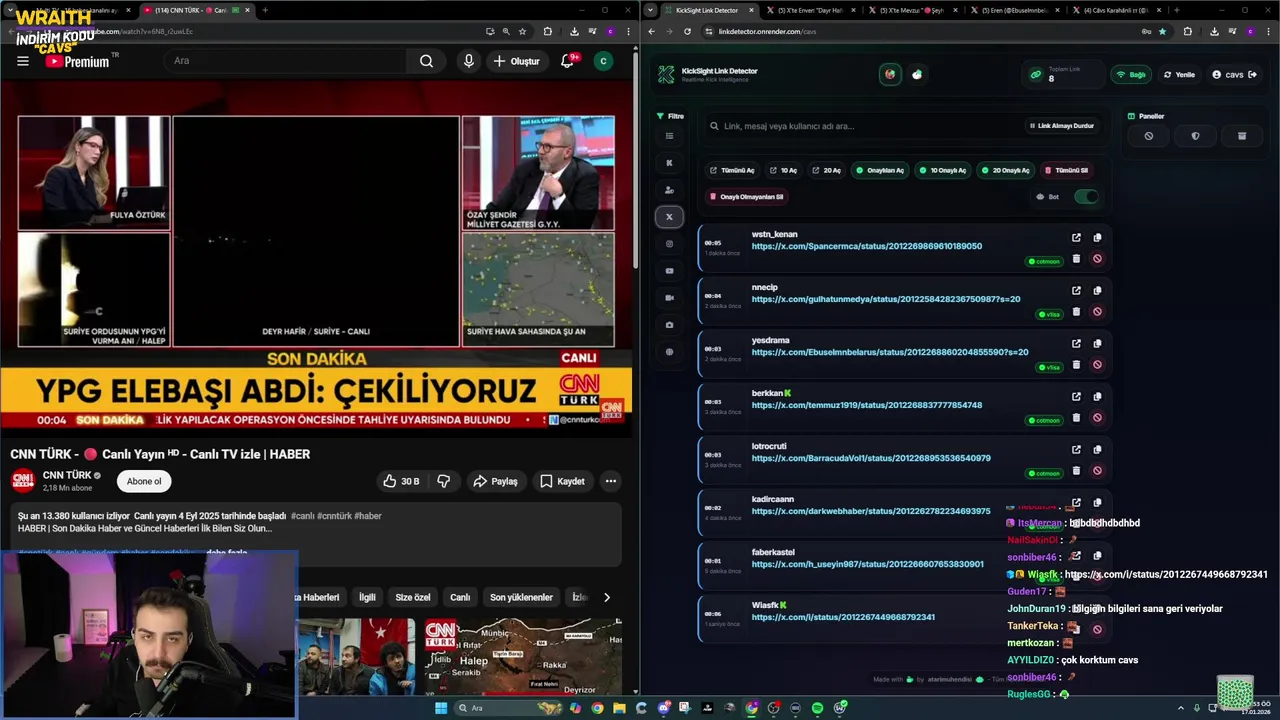The width and height of the screenshot is (1280, 720).
Task: Open wstn_kenan's Spancermca status link
Action: tap(866, 246)
